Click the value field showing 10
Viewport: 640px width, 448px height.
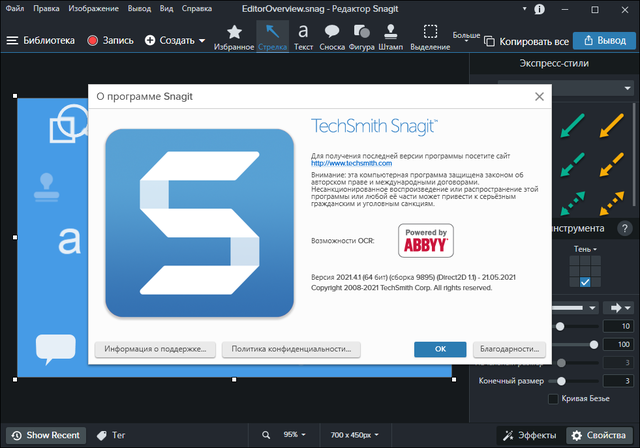[x=618, y=326]
